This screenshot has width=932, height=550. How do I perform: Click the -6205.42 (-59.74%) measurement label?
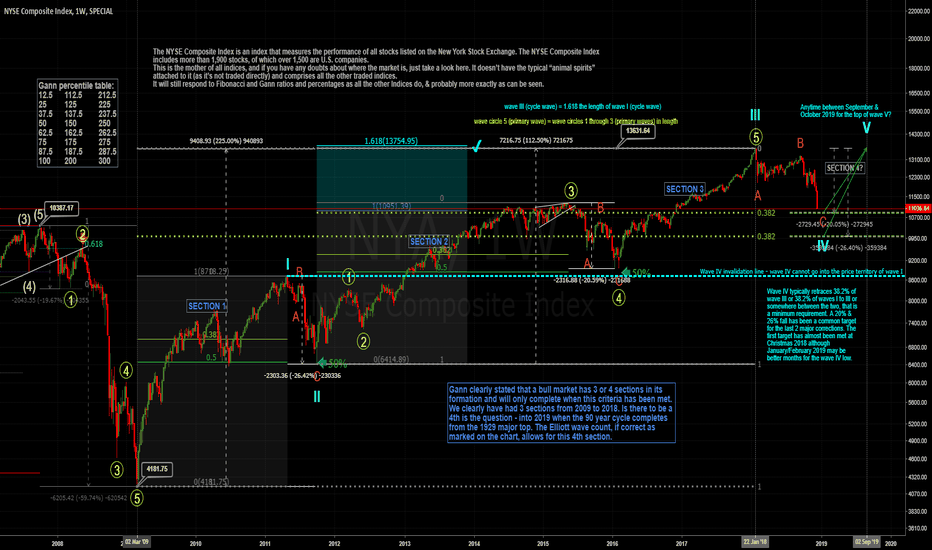click(x=89, y=498)
